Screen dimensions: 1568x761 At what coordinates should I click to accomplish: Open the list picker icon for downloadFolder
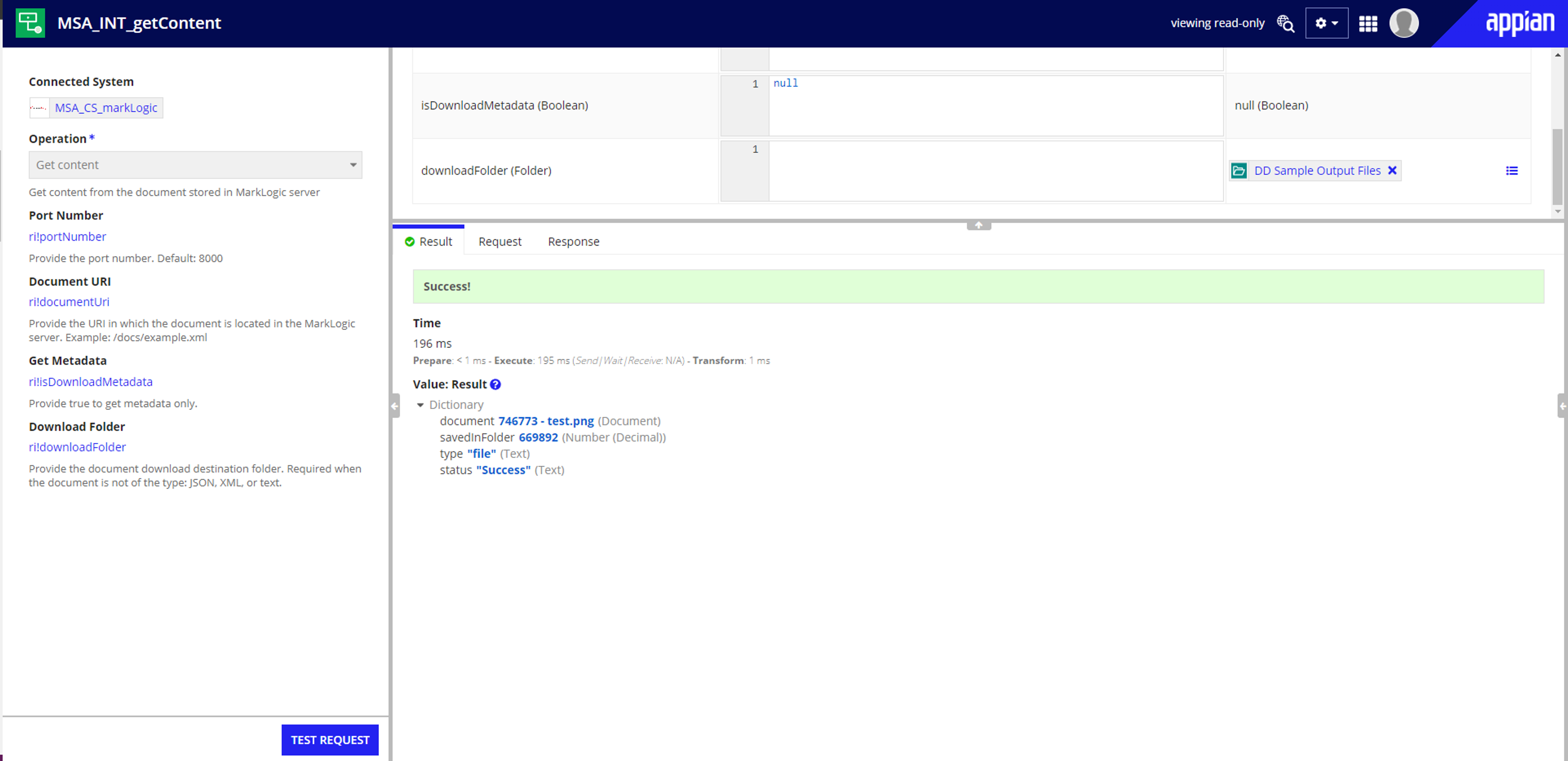click(x=1511, y=171)
